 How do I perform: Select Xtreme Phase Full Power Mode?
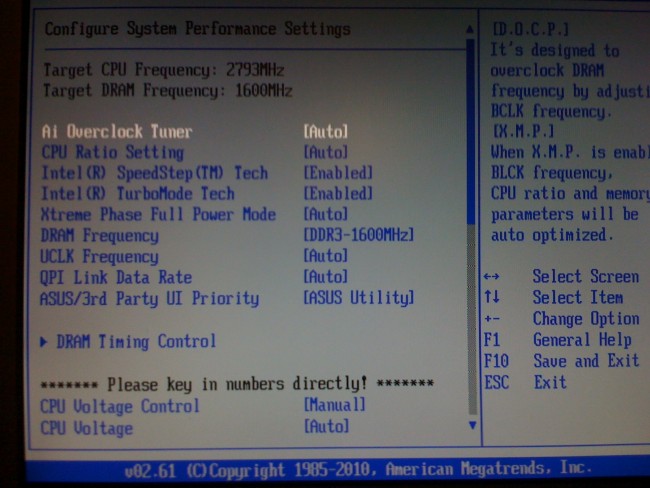pyautogui.click(x=158, y=215)
